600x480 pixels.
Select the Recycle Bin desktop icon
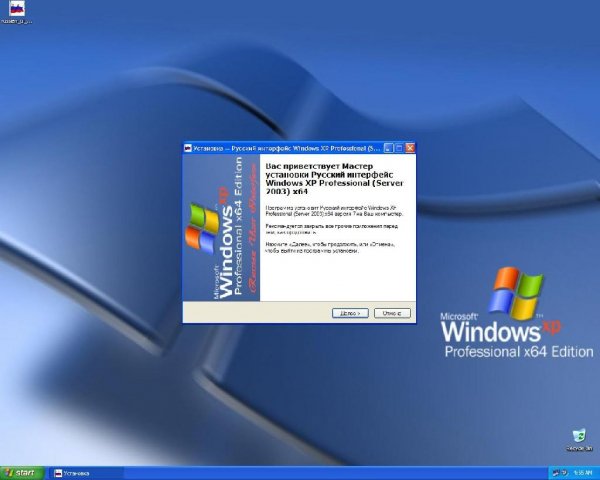click(579, 440)
